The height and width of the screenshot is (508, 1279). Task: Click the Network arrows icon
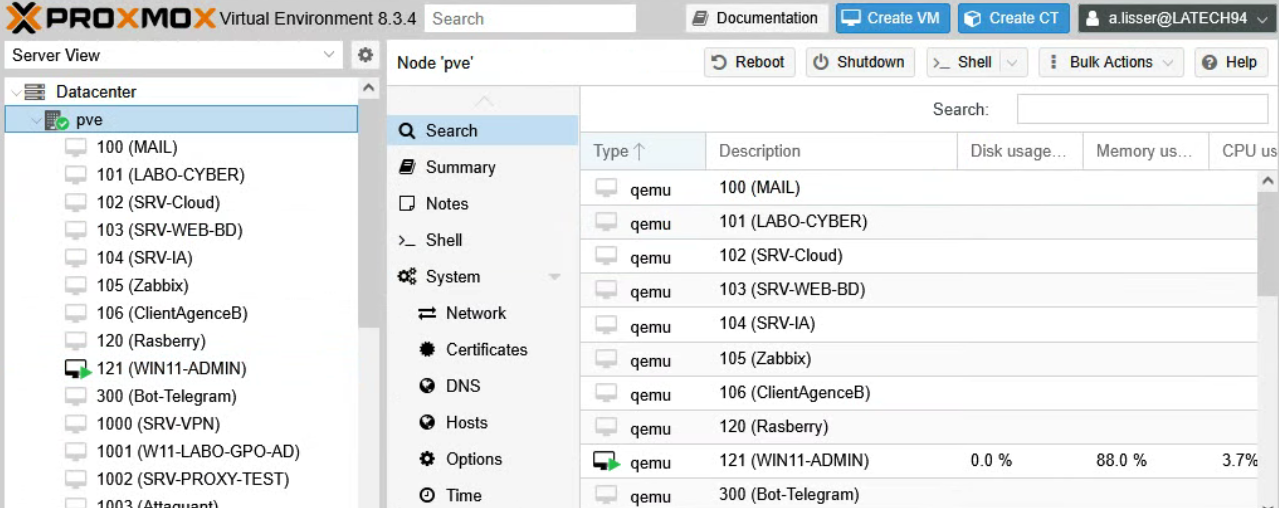click(x=427, y=313)
